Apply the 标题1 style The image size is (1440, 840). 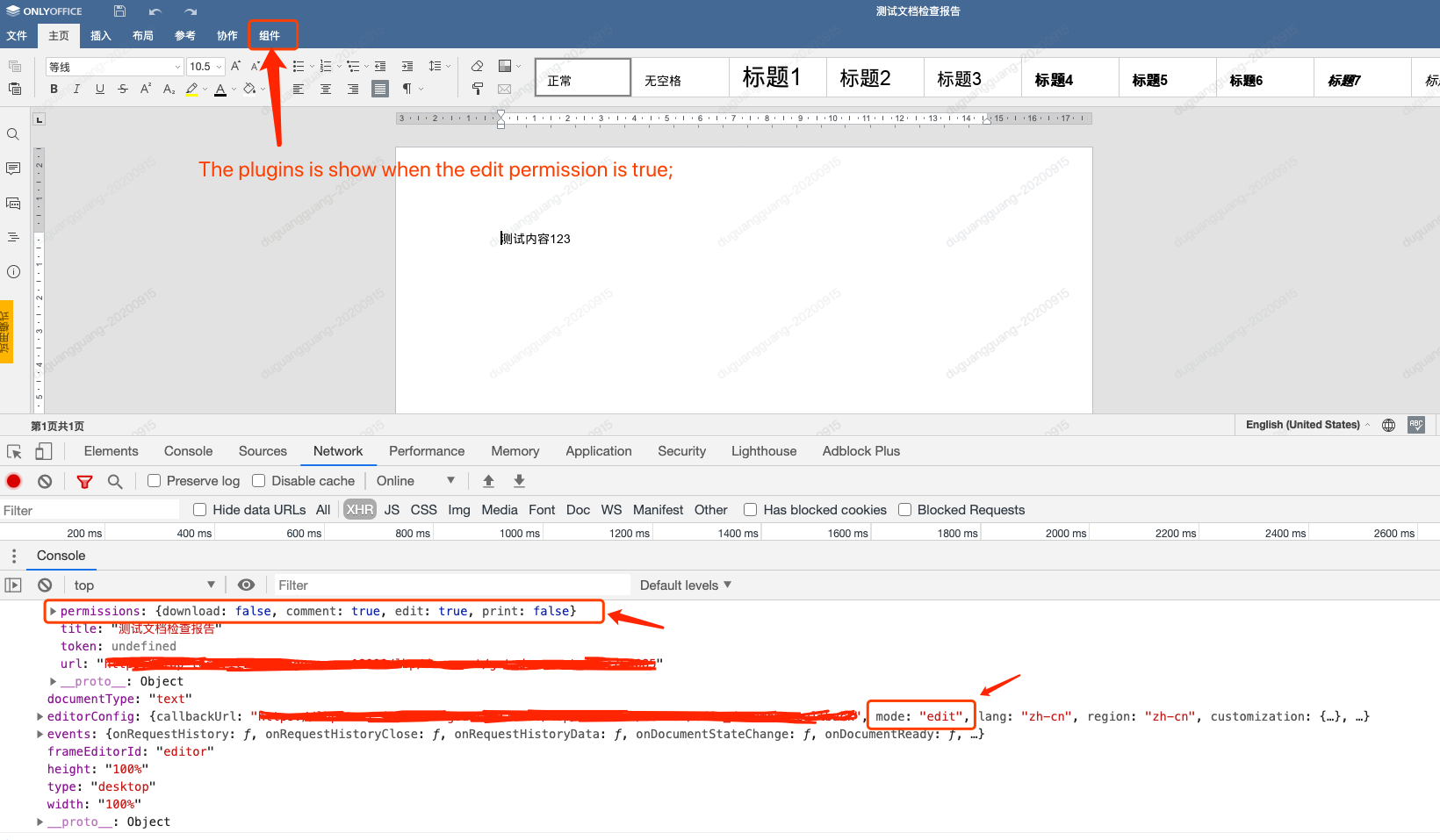pos(776,77)
